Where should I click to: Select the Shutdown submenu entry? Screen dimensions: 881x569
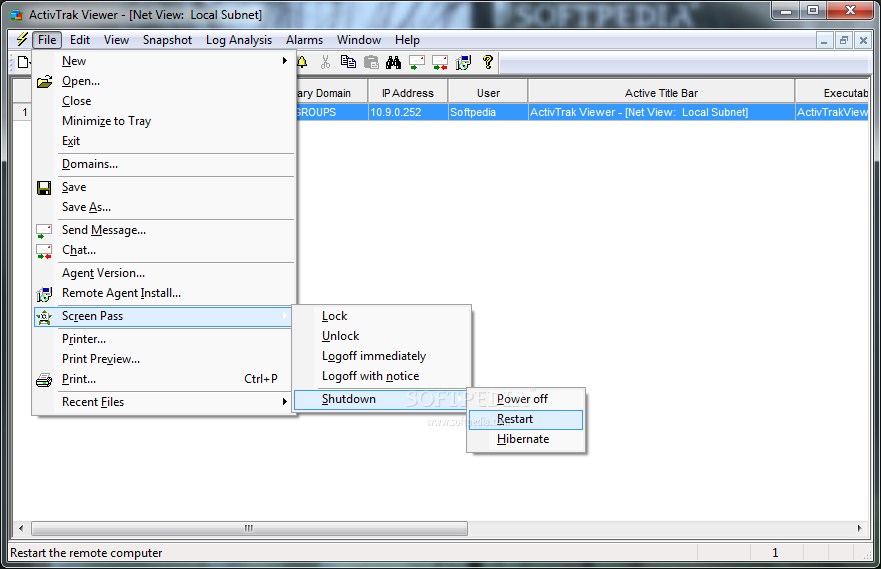point(382,399)
